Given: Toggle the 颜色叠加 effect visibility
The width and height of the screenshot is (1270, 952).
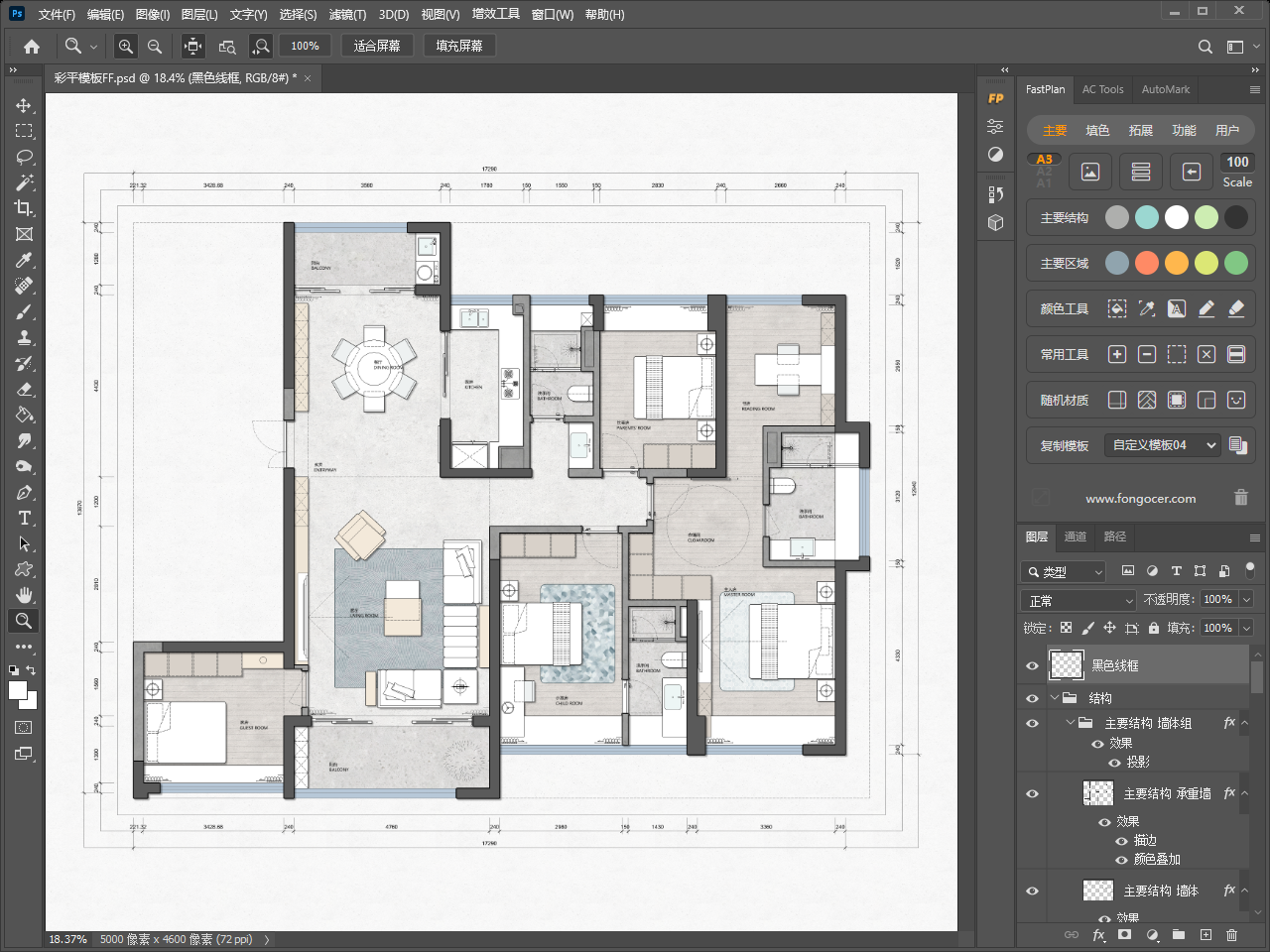Looking at the screenshot, I should pyautogui.click(x=1121, y=860).
